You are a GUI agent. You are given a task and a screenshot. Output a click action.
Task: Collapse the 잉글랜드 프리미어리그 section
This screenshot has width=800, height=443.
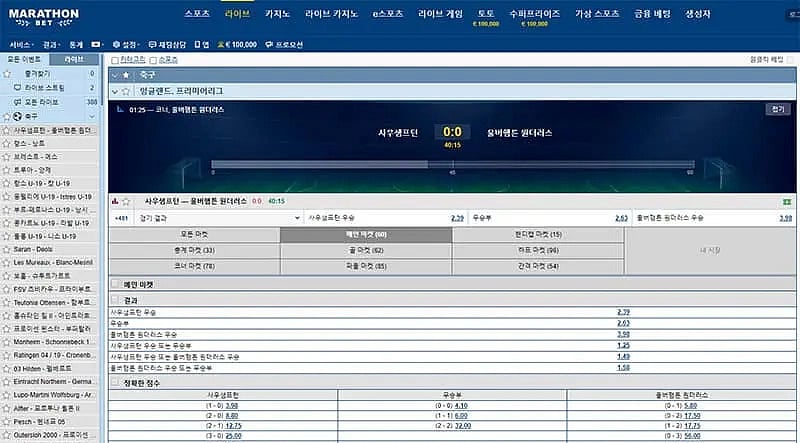[x=114, y=92]
